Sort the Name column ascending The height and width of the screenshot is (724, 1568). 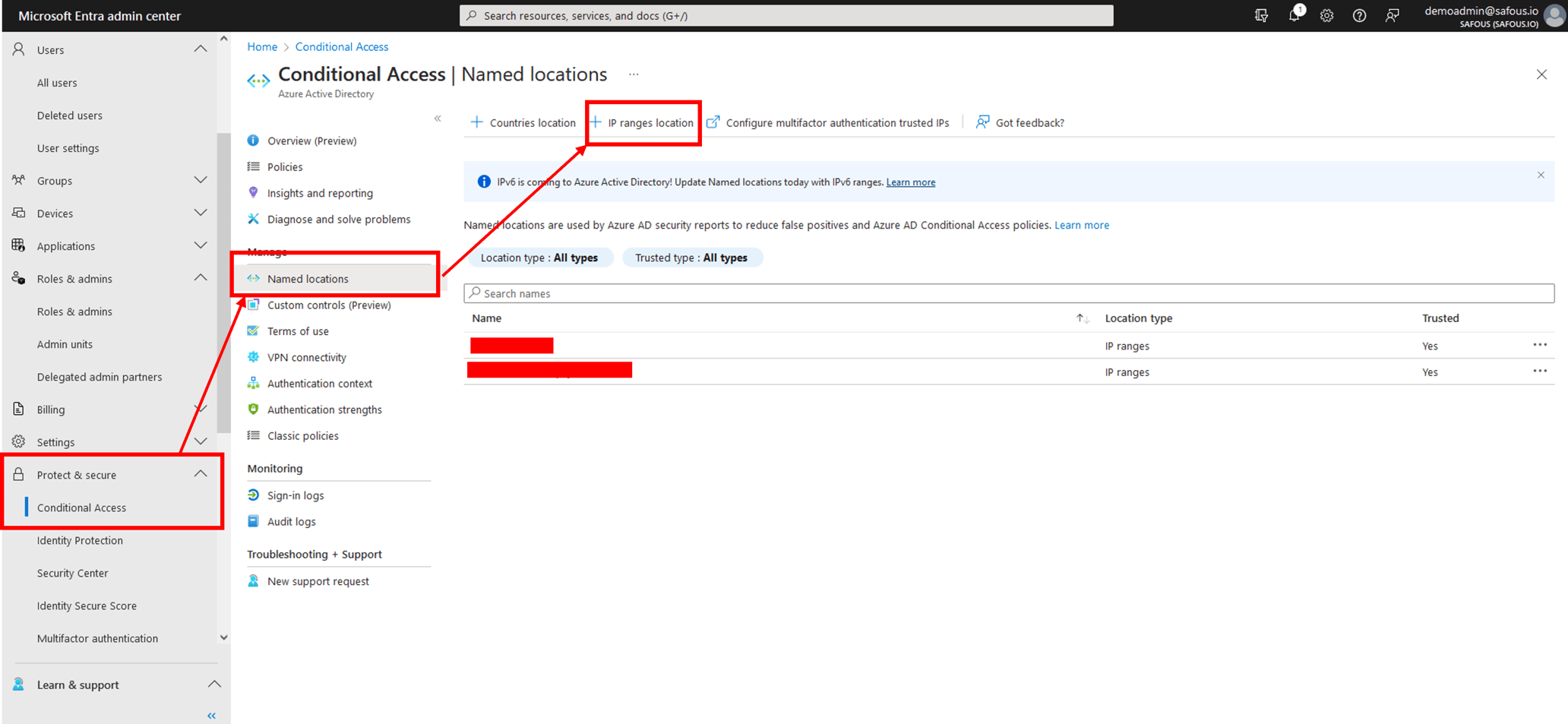pos(1081,318)
